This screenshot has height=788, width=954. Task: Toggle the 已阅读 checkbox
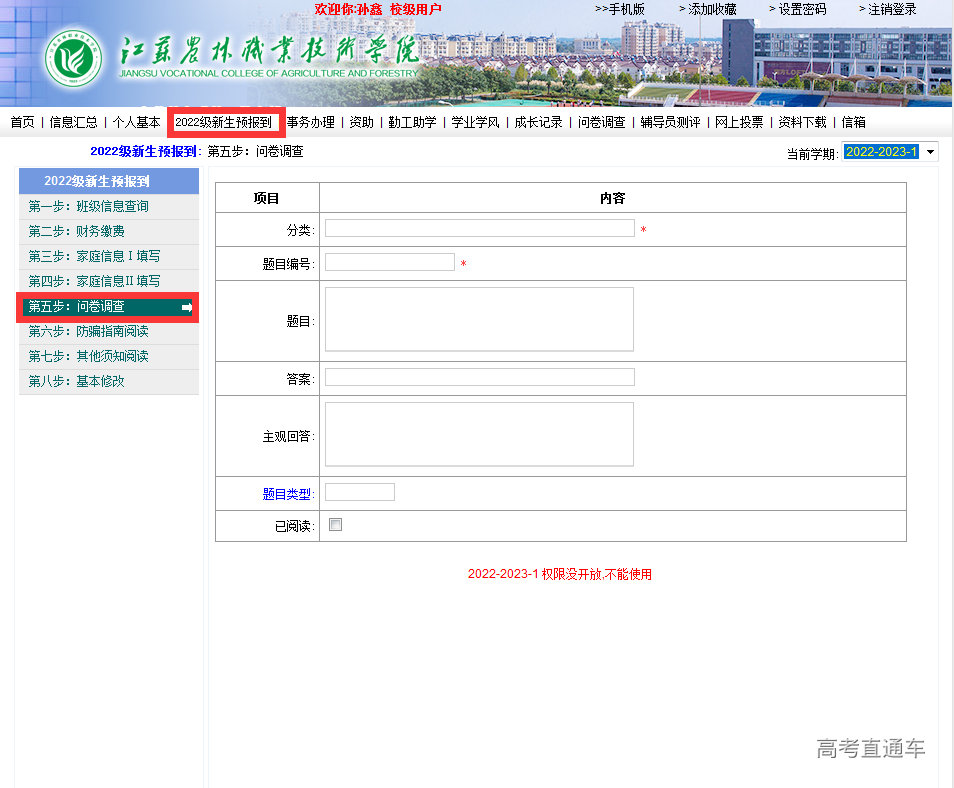coord(335,525)
